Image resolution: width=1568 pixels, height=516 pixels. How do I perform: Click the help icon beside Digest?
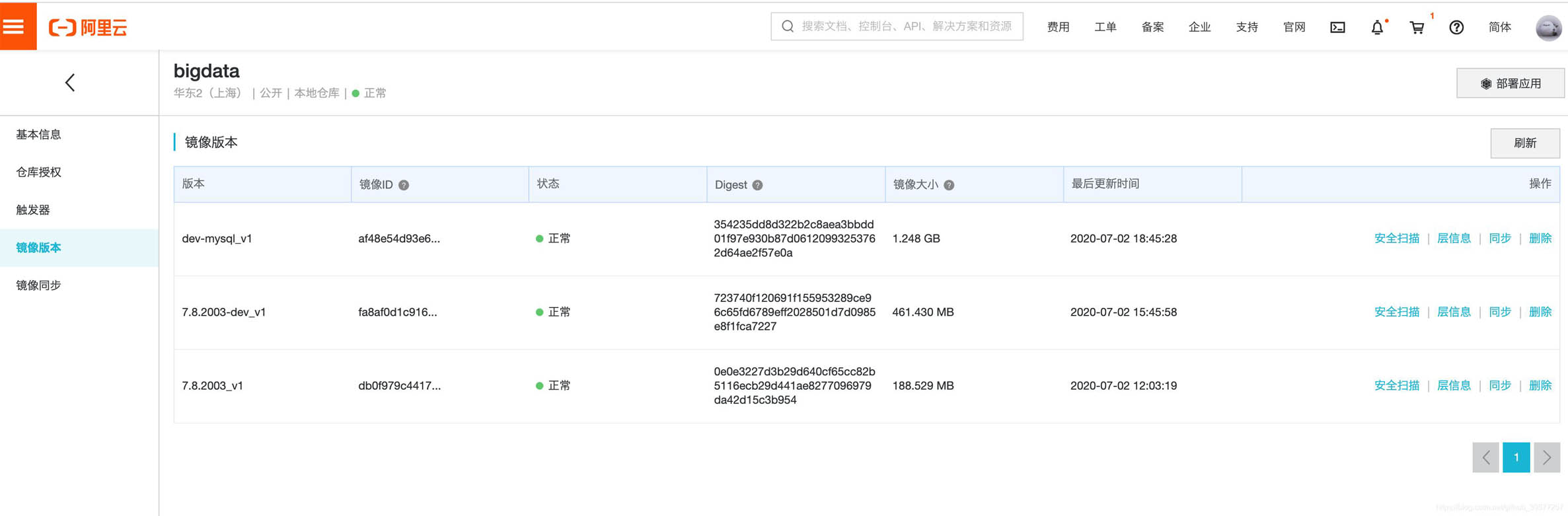click(x=758, y=185)
